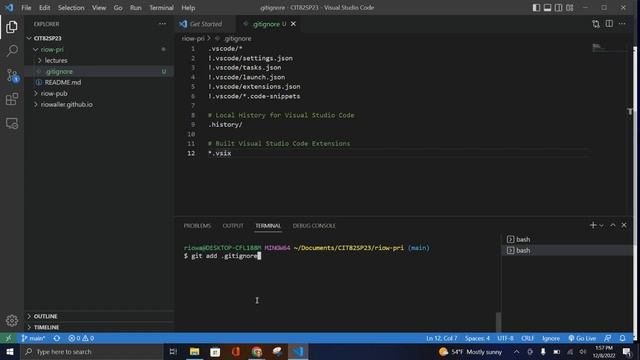Click the main branch indicator in status bar
Screen dimensions: 640x360
click(33, 338)
